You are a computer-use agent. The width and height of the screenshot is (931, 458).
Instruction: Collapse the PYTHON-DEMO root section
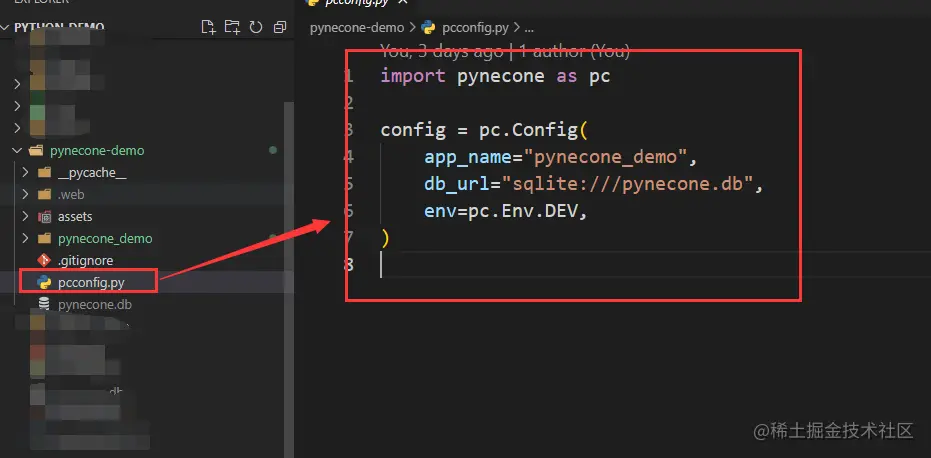click(x=5, y=27)
